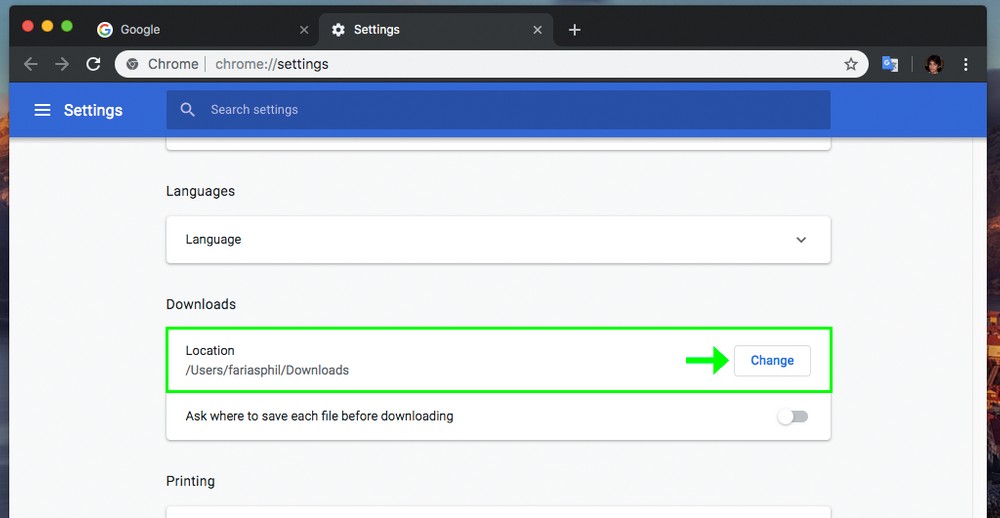Open Chrome's three-dot menu
This screenshot has width=1000, height=518.
[x=965, y=64]
